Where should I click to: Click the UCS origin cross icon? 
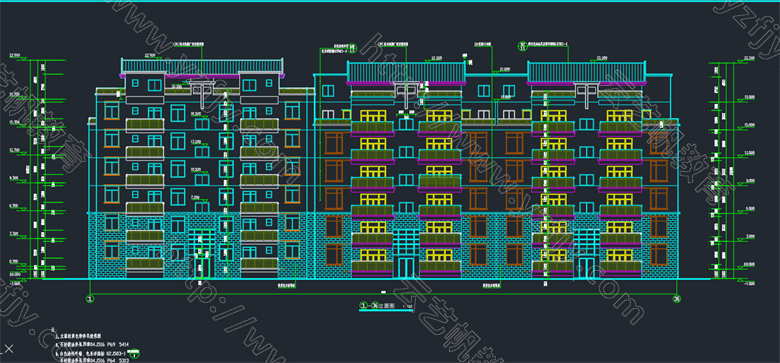tap(8, 349)
